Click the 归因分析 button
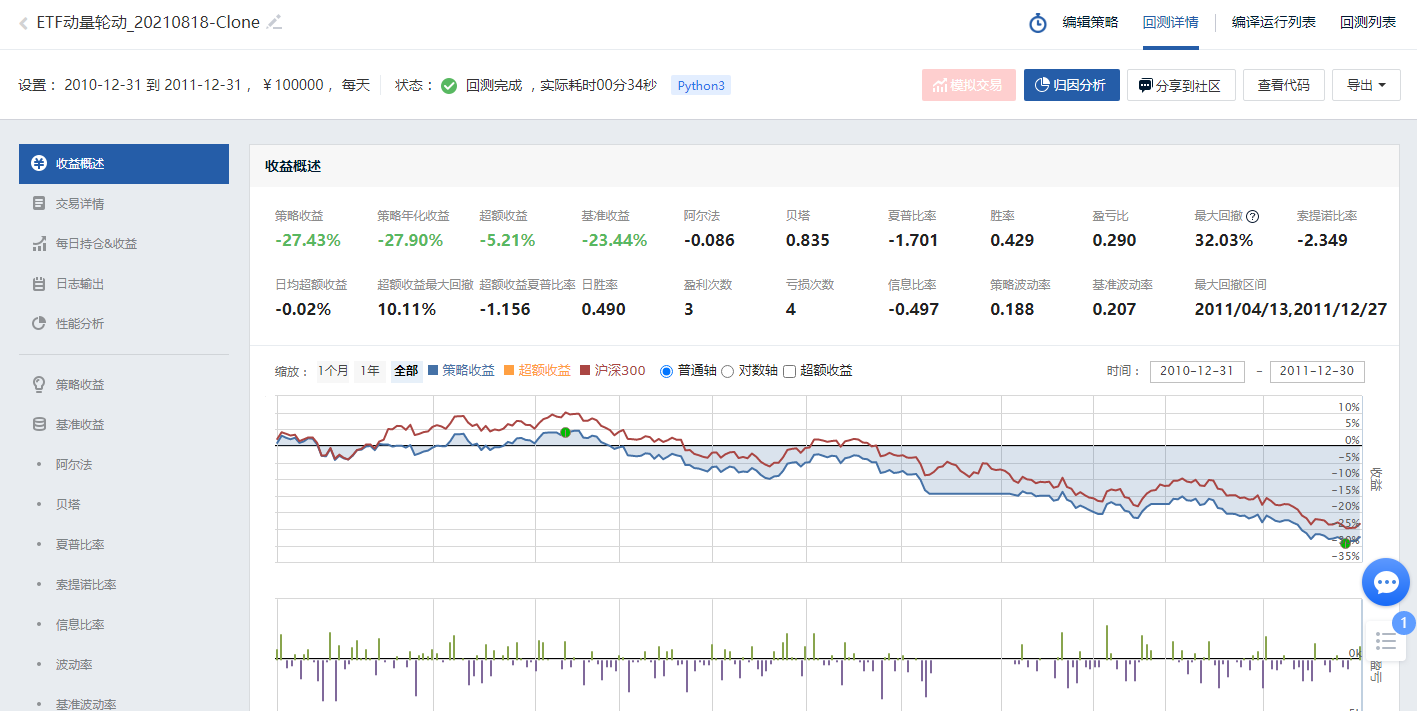The height and width of the screenshot is (711, 1417). pos(1072,85)
